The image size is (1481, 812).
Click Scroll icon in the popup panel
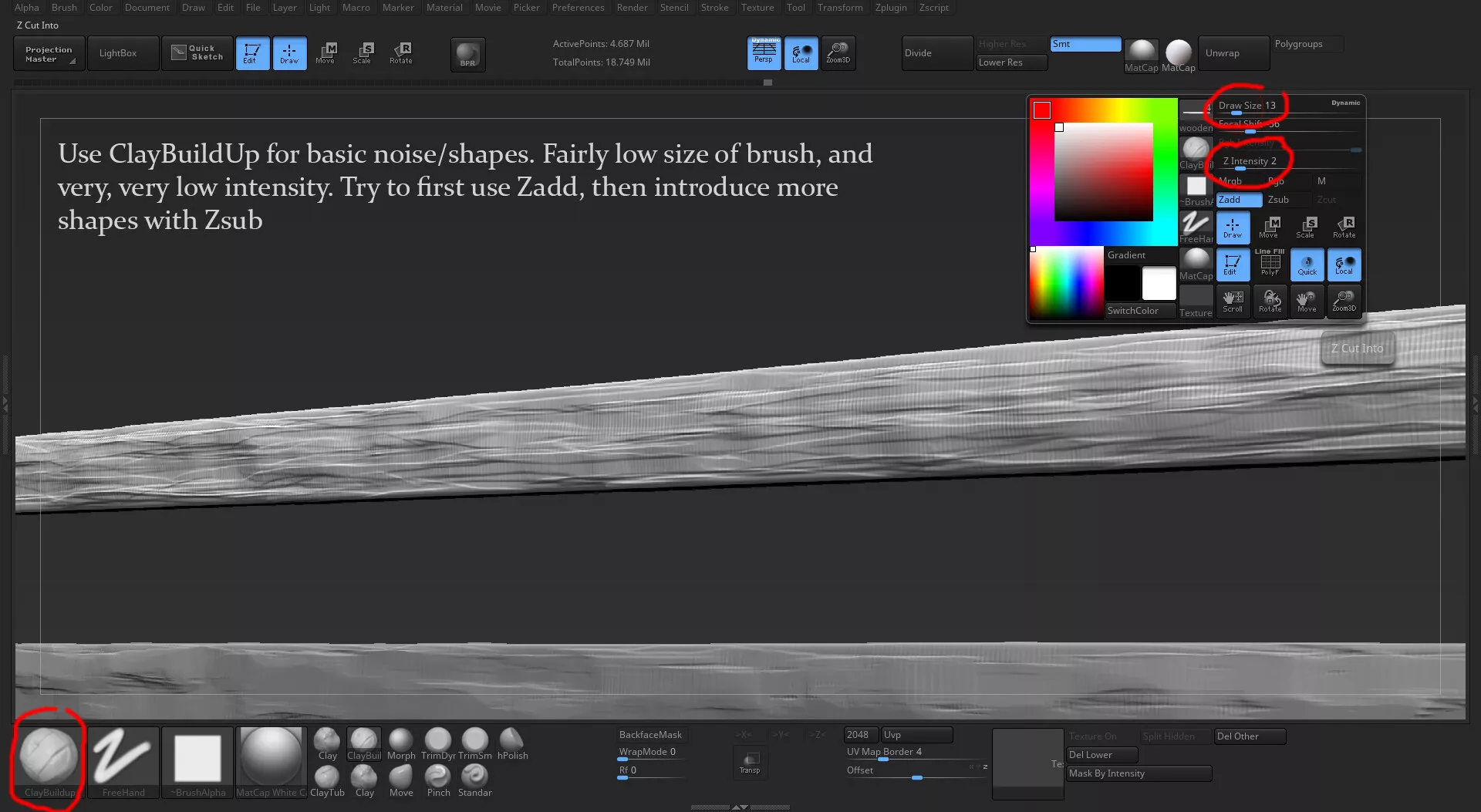click(1233, 301)
